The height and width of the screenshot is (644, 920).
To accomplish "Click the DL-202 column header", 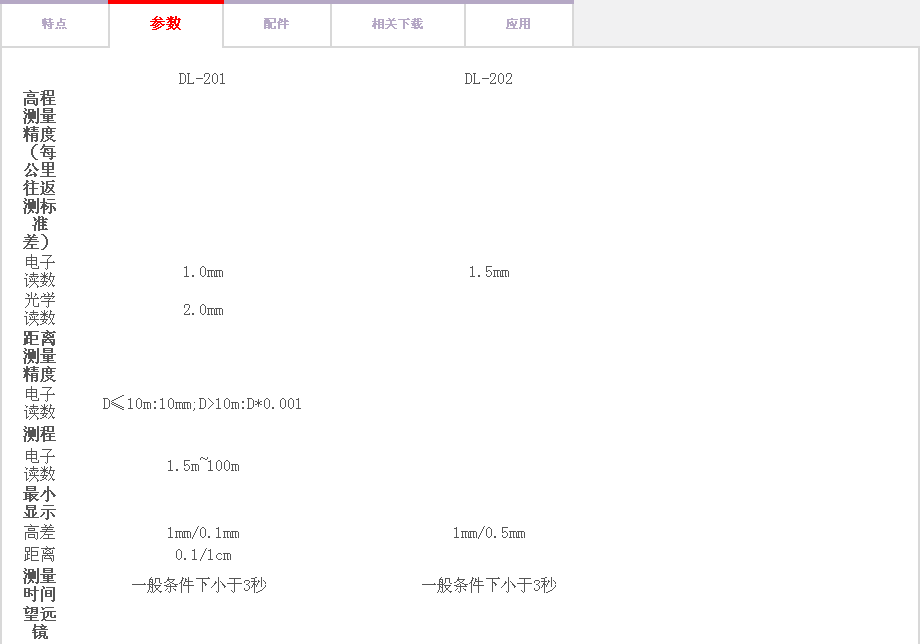I will click(488, 79).
